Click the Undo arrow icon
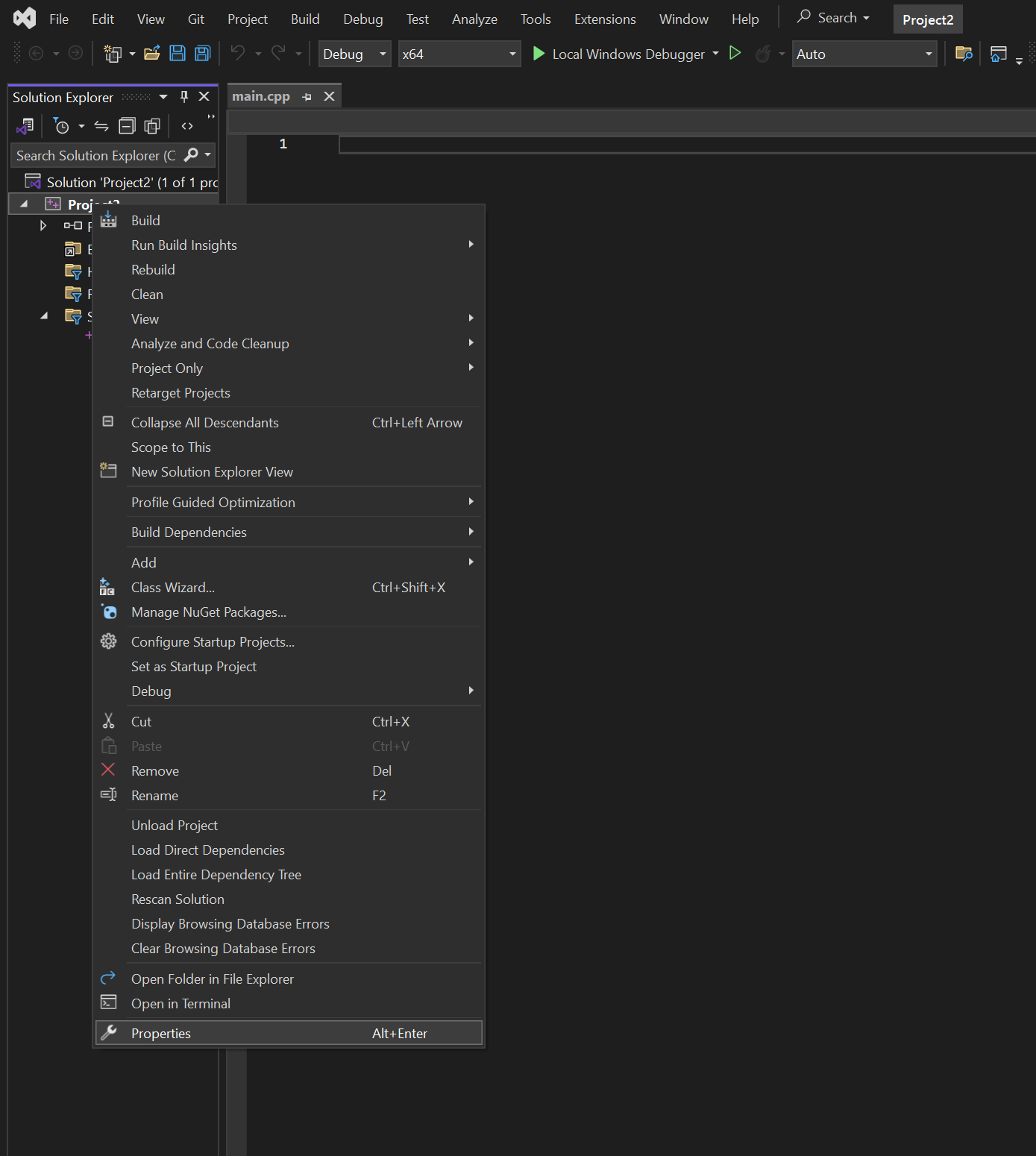The width and height of the screenshot is (1036, 1156). (238, 53)
